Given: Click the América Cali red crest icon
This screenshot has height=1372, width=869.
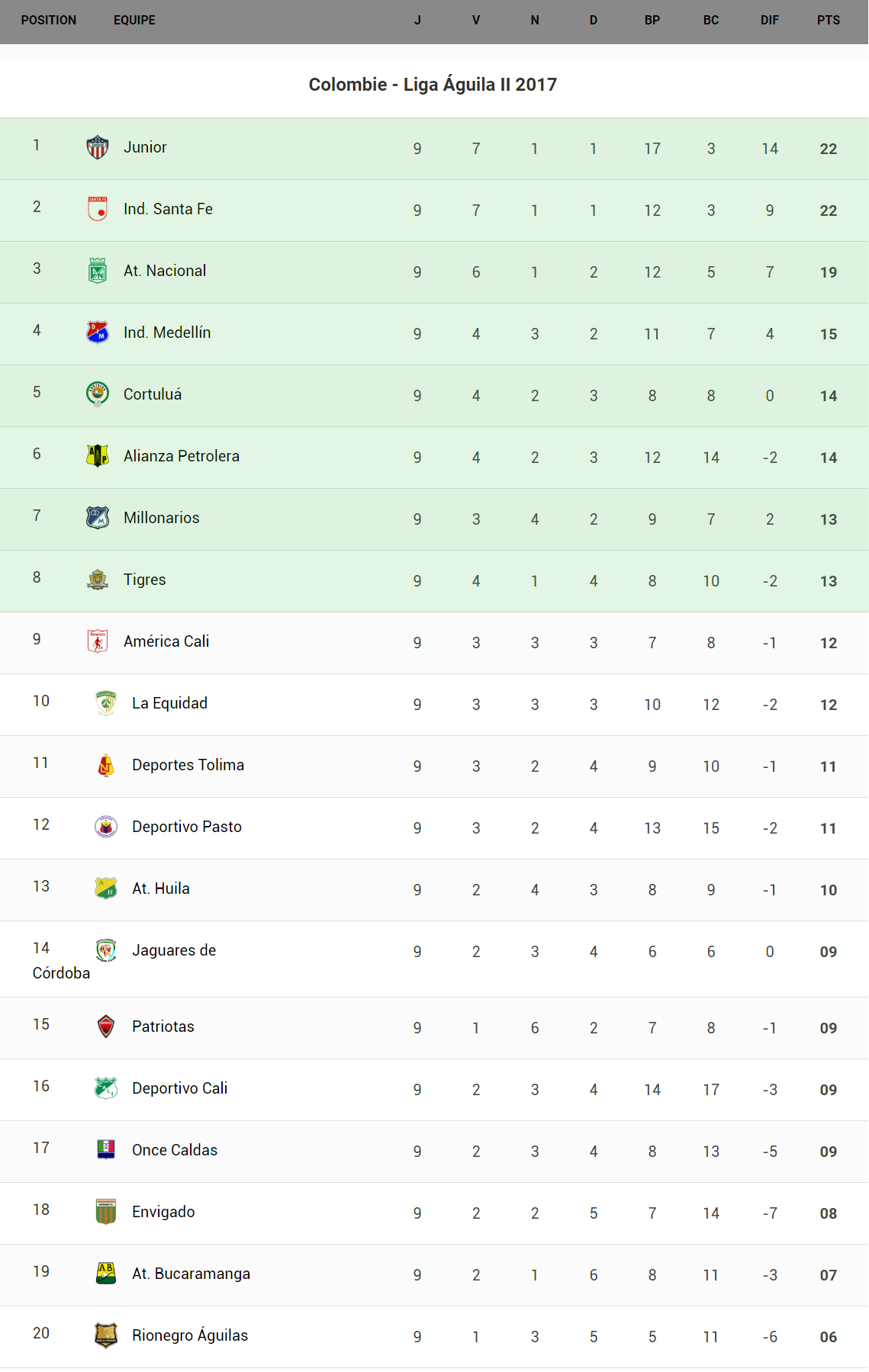Looking at the screenshot, I should (98, 641).
